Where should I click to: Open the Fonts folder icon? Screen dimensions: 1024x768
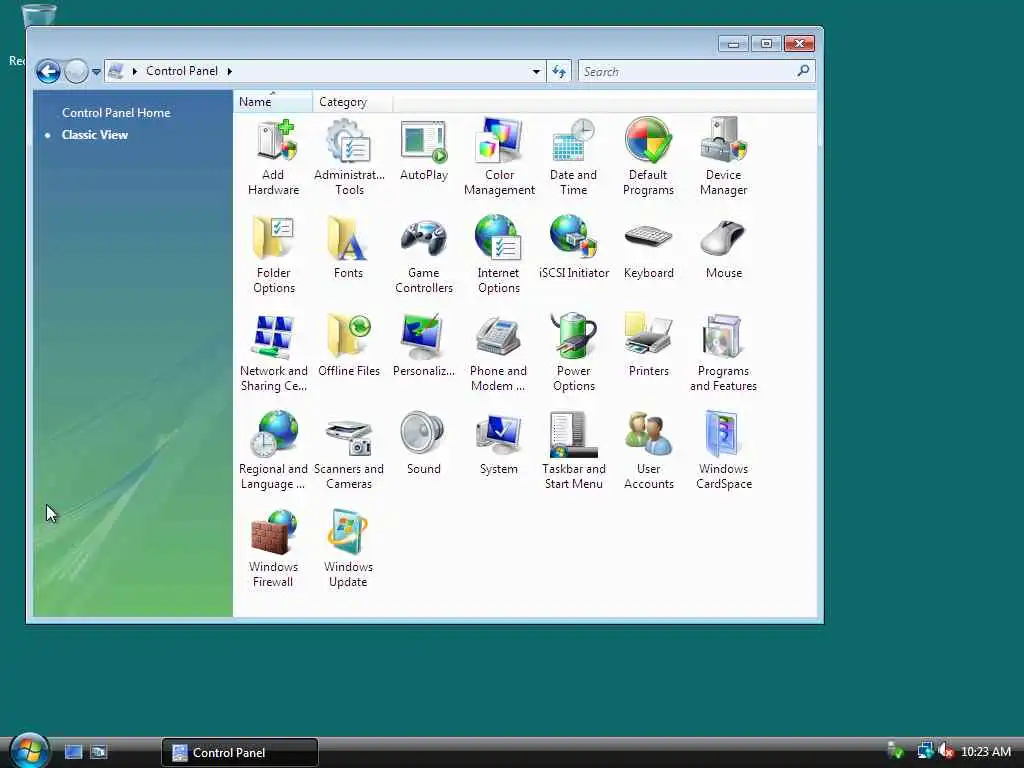[348, 248]
